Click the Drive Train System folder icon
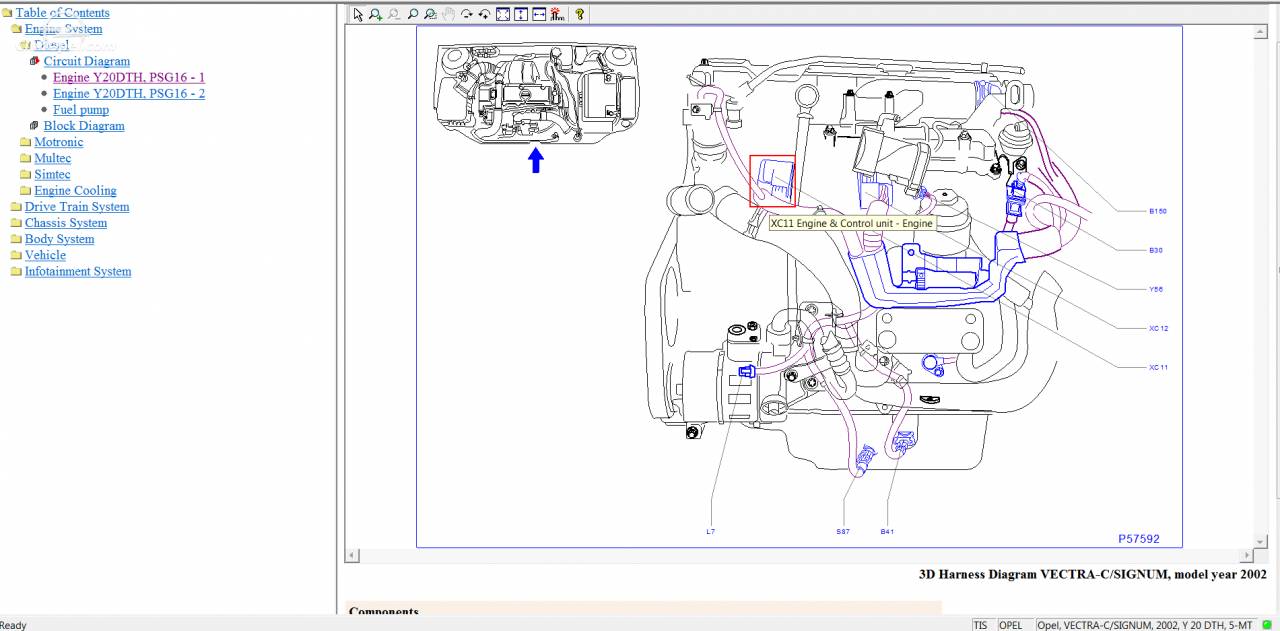The width and height of the screenshot is (1280, 631). coord(17,207)
